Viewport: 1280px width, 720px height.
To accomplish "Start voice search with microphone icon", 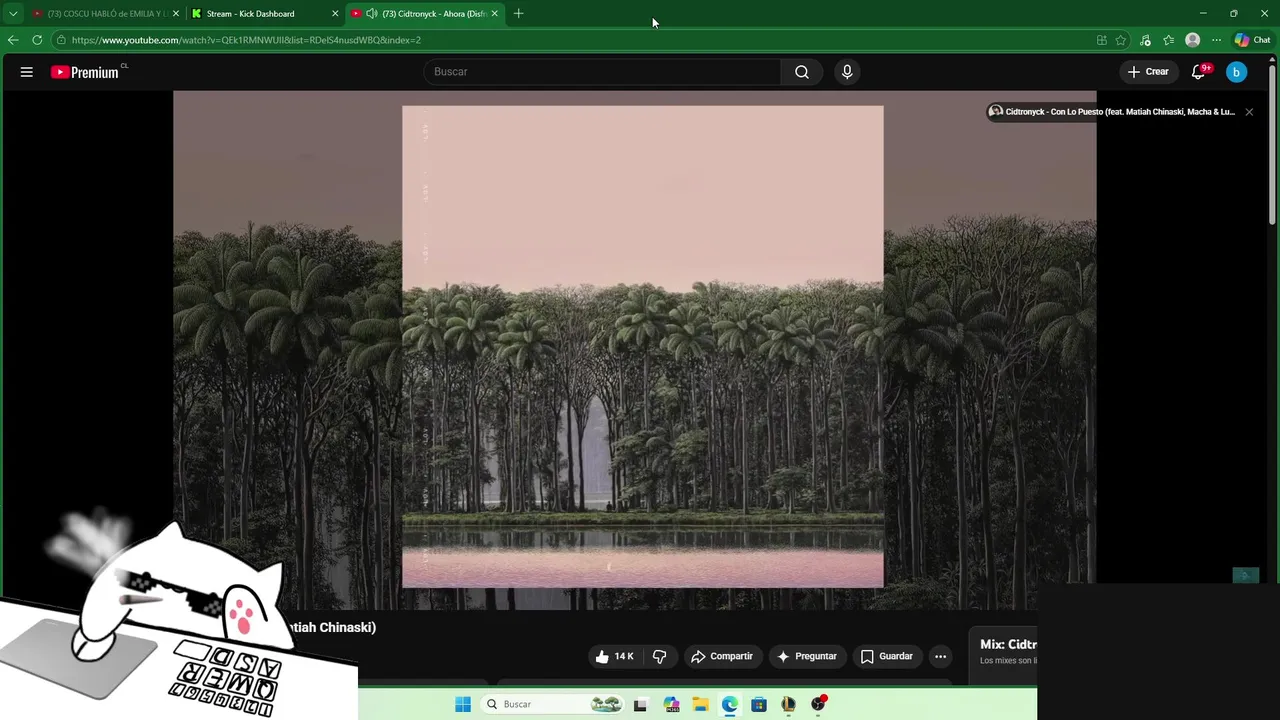I will point(847,72).
